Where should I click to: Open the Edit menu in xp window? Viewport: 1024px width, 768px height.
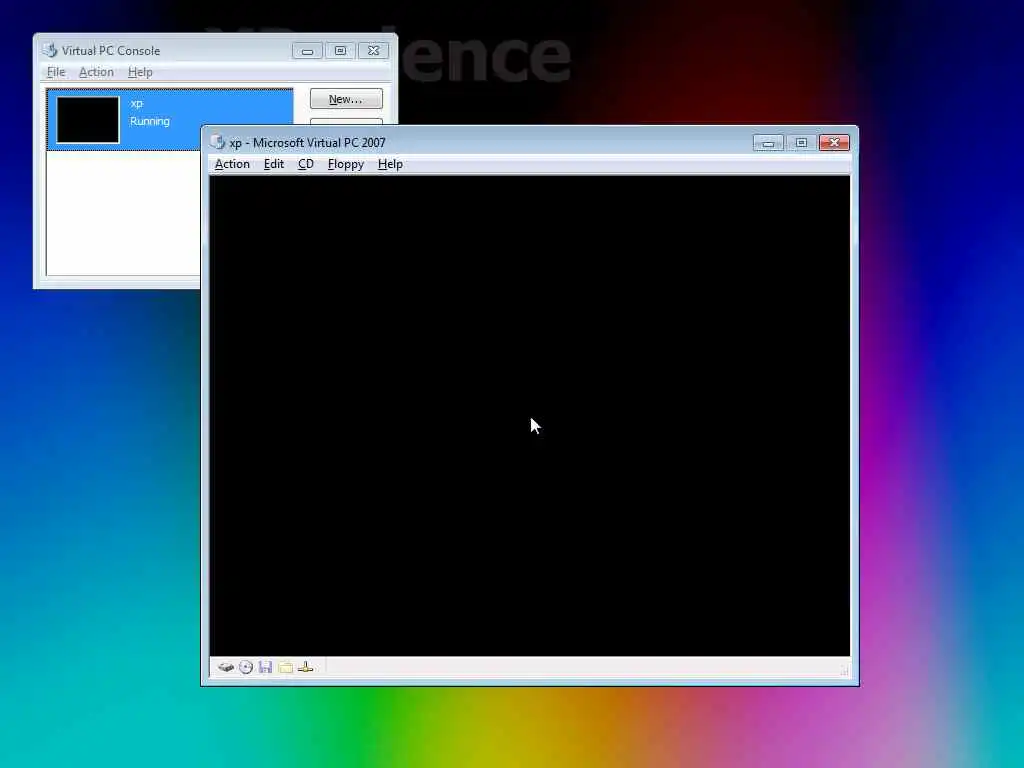pos(274,164)
